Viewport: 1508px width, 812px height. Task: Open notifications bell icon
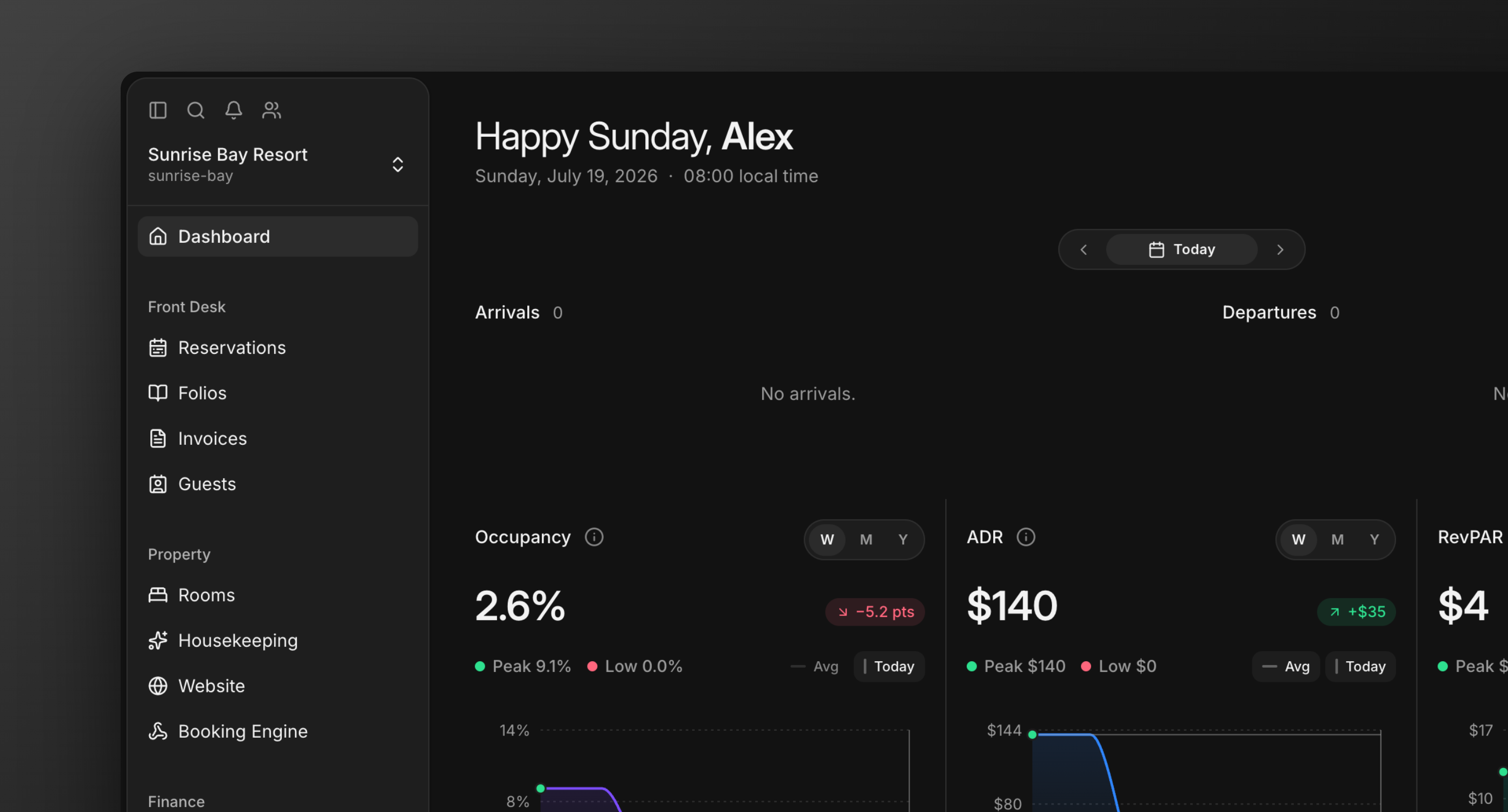coord(234,110)
